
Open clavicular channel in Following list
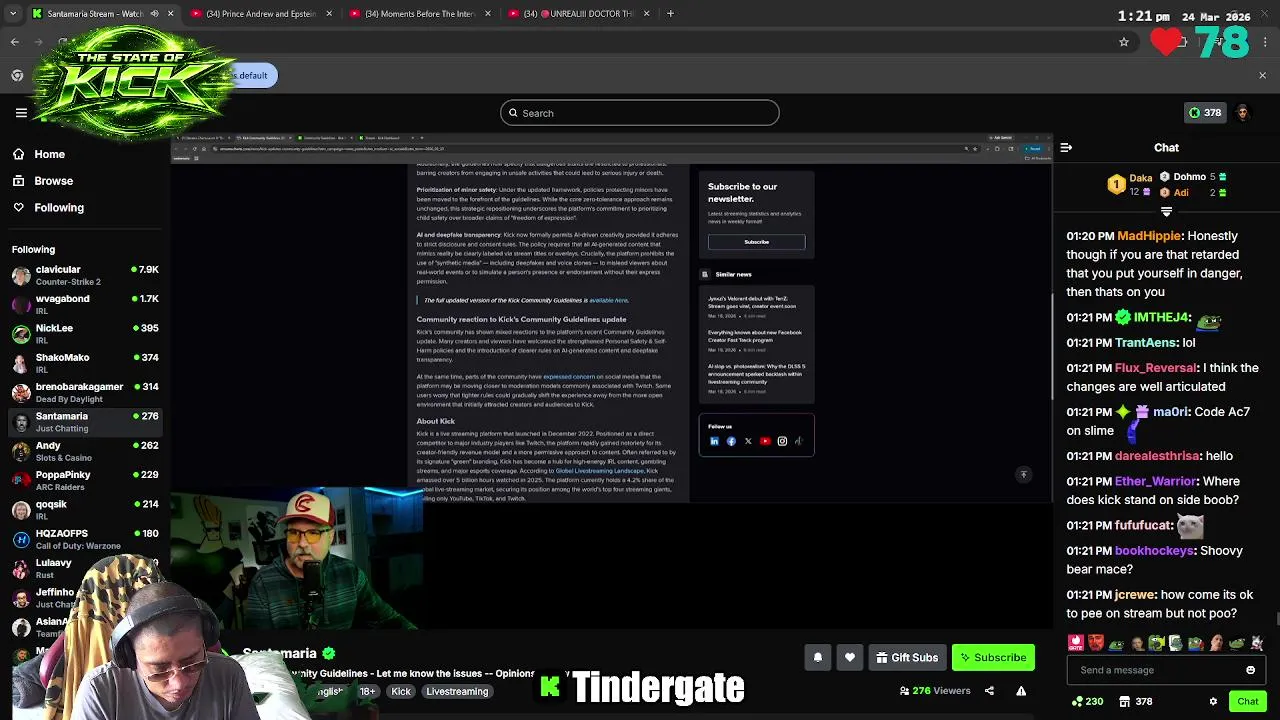pos(85,275)
